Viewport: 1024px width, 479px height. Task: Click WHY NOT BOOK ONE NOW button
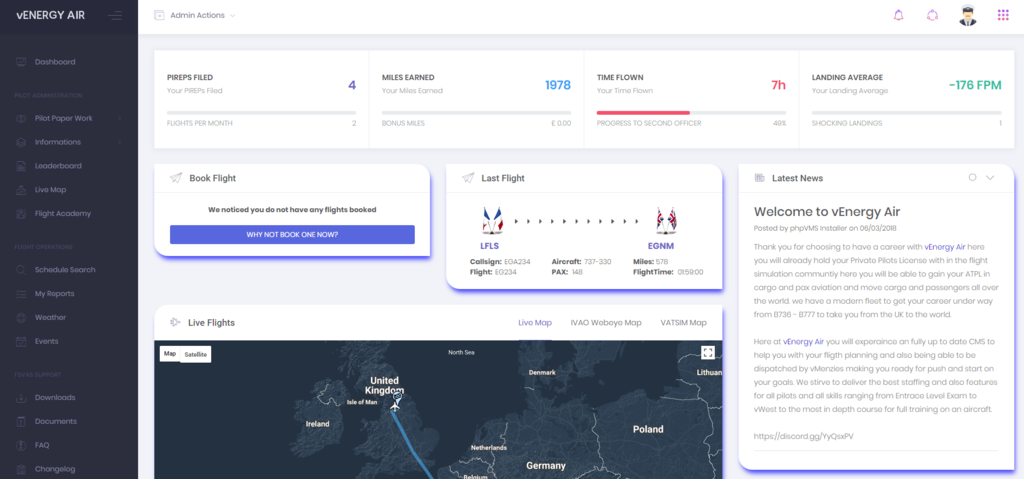pyautogui.click(x=292, y=235)
